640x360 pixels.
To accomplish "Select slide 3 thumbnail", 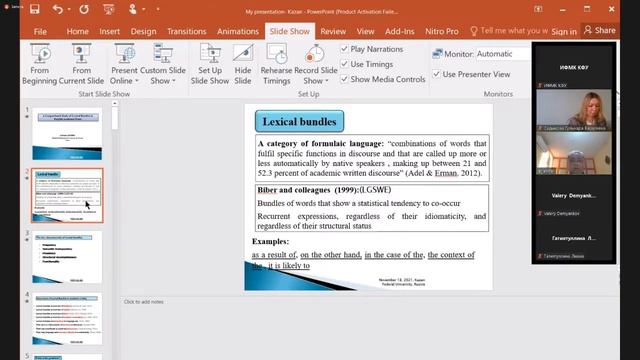I will coord(67,257).
